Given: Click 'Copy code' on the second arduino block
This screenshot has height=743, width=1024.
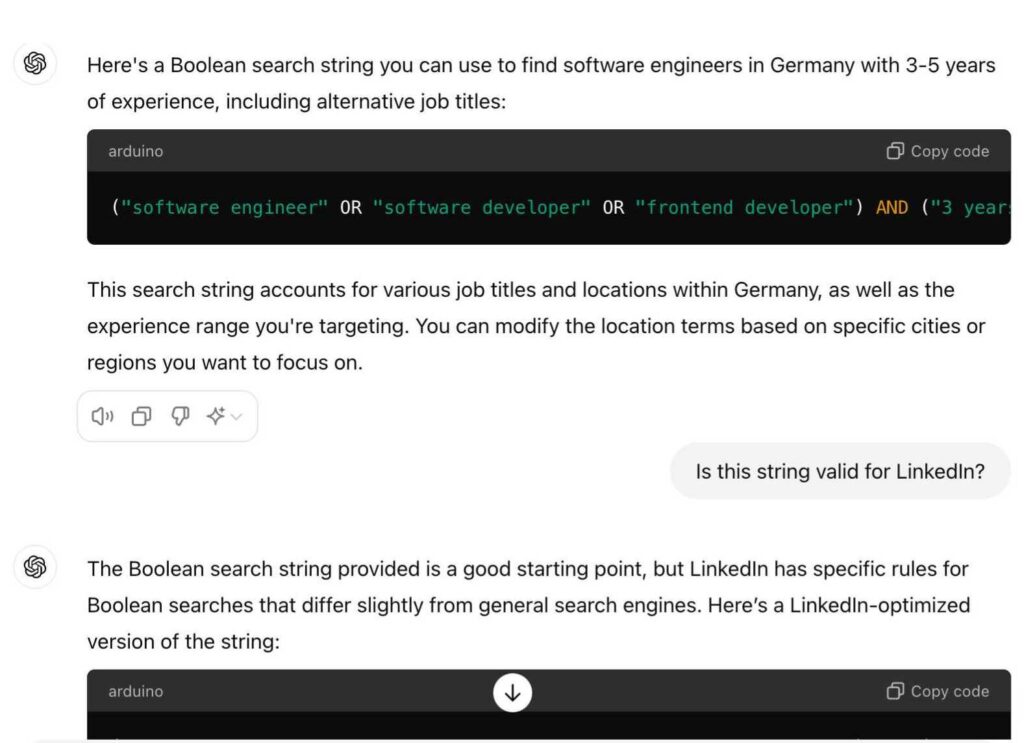Looking at the screenshot, I should (947, 691).
